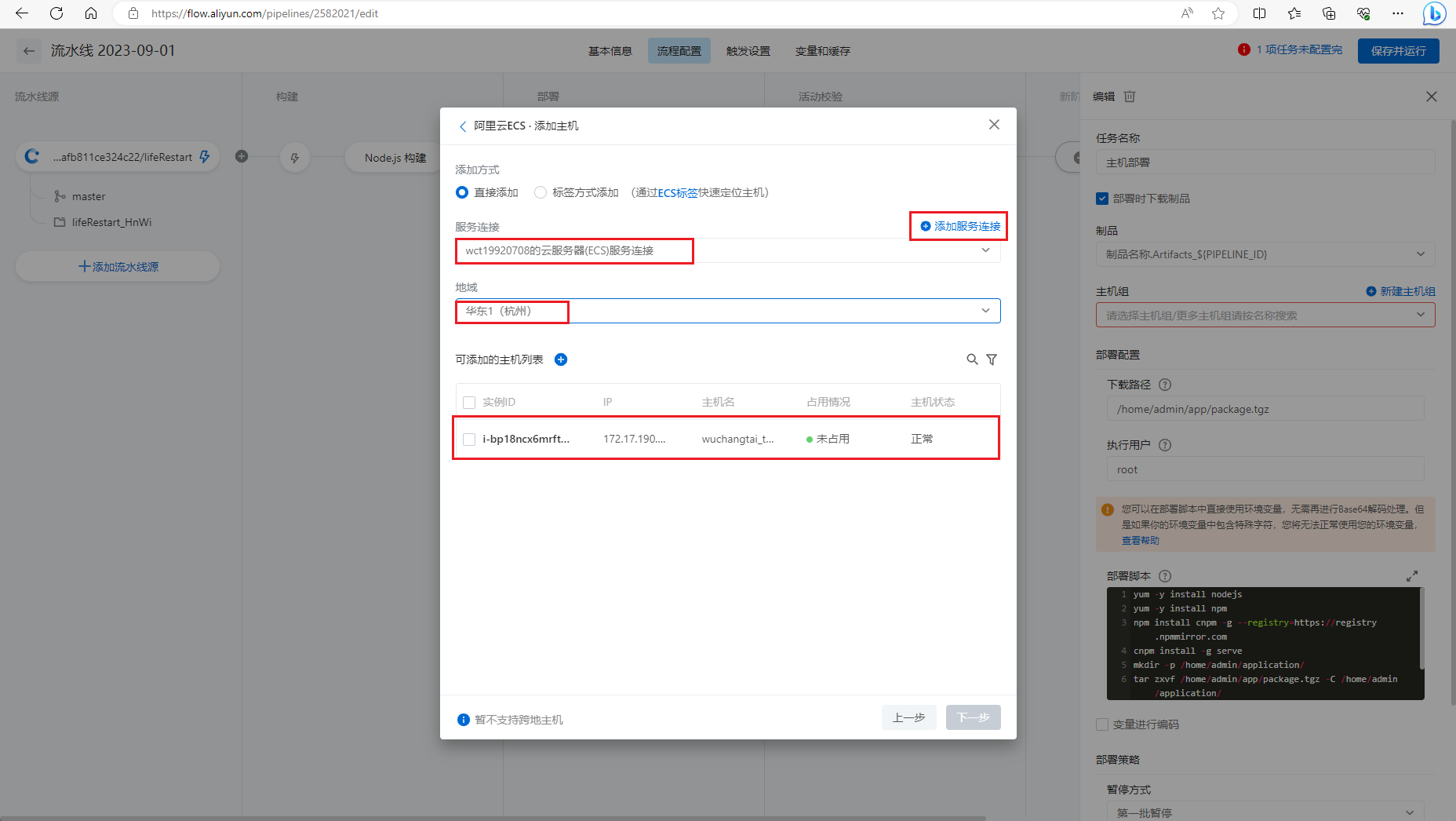Delete task with trash icon in 编辑 panel
Screen dimensions: 1456x821
point(1130,97)
